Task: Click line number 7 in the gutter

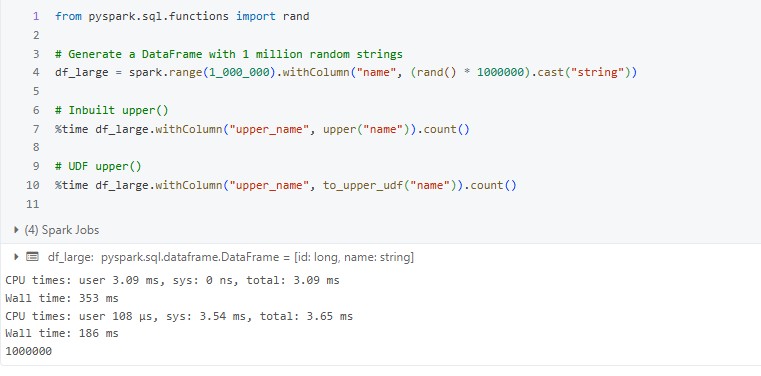Action: pos(36,130)
